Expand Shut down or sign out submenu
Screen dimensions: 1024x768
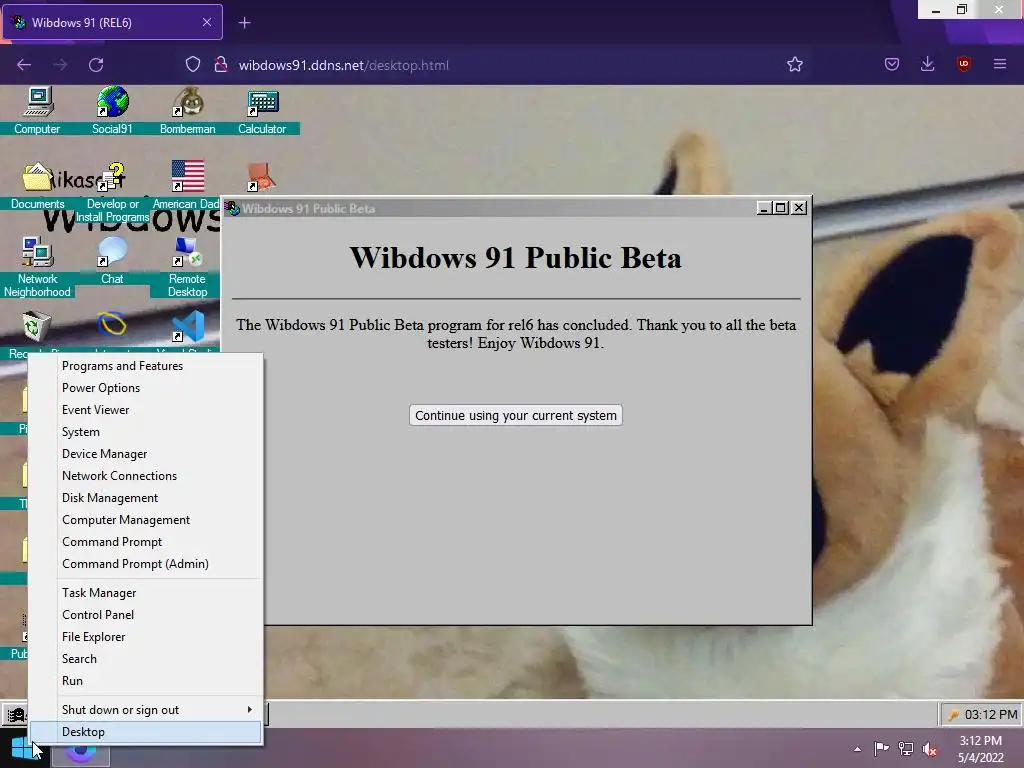[145, 710]
